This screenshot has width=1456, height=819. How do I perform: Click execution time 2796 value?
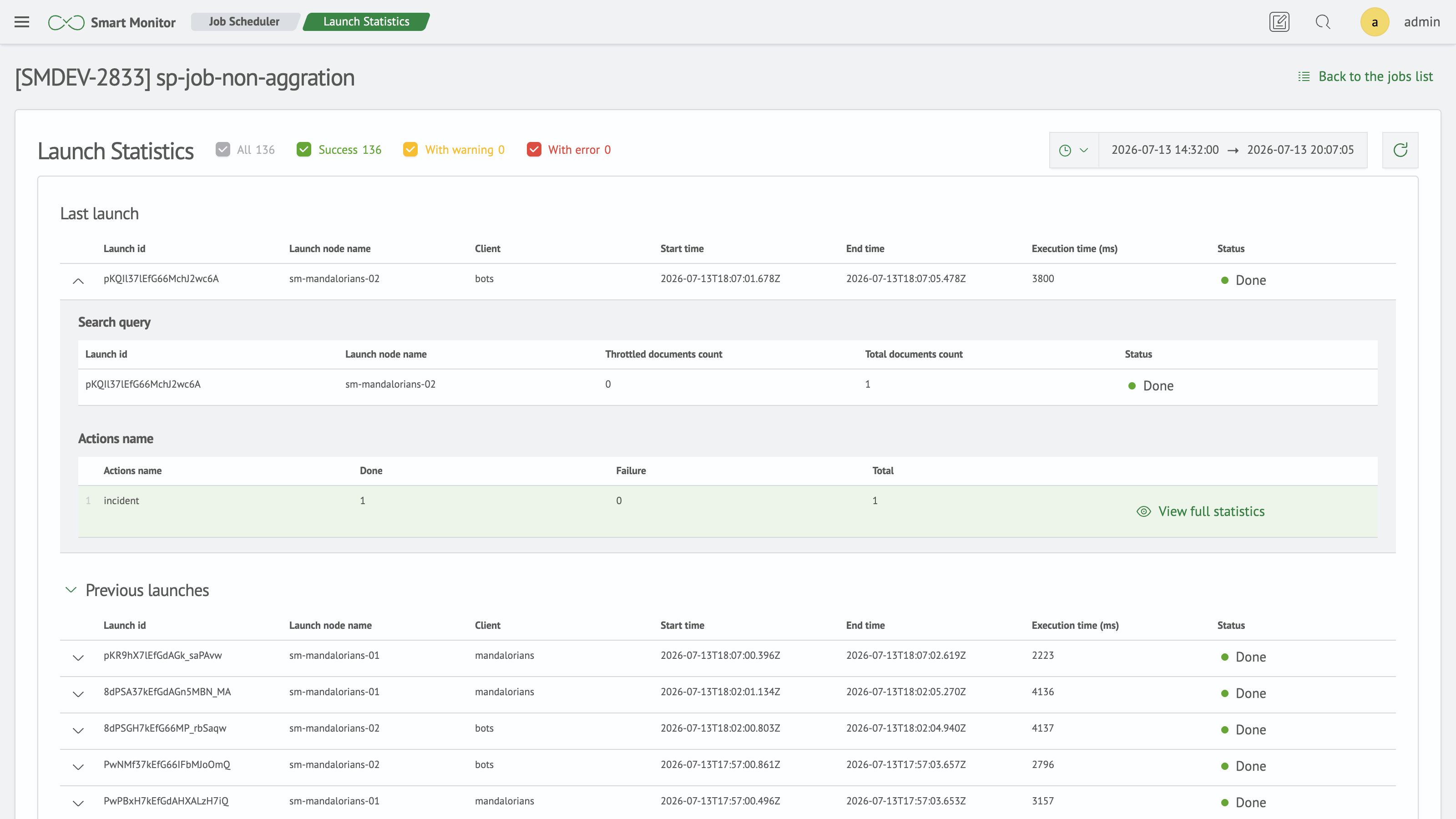pyautogui.click(x=1043, y=765)
